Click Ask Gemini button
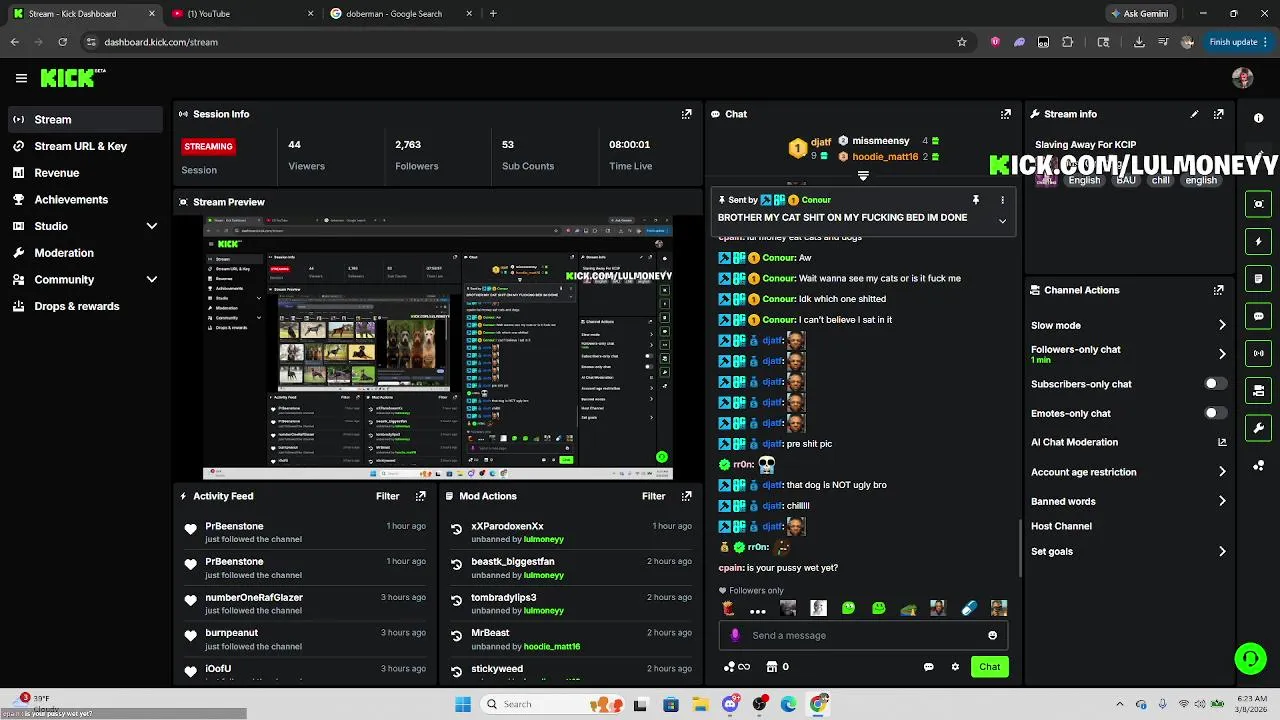The image size is (1280, 720). click(x=1139, y=14)
